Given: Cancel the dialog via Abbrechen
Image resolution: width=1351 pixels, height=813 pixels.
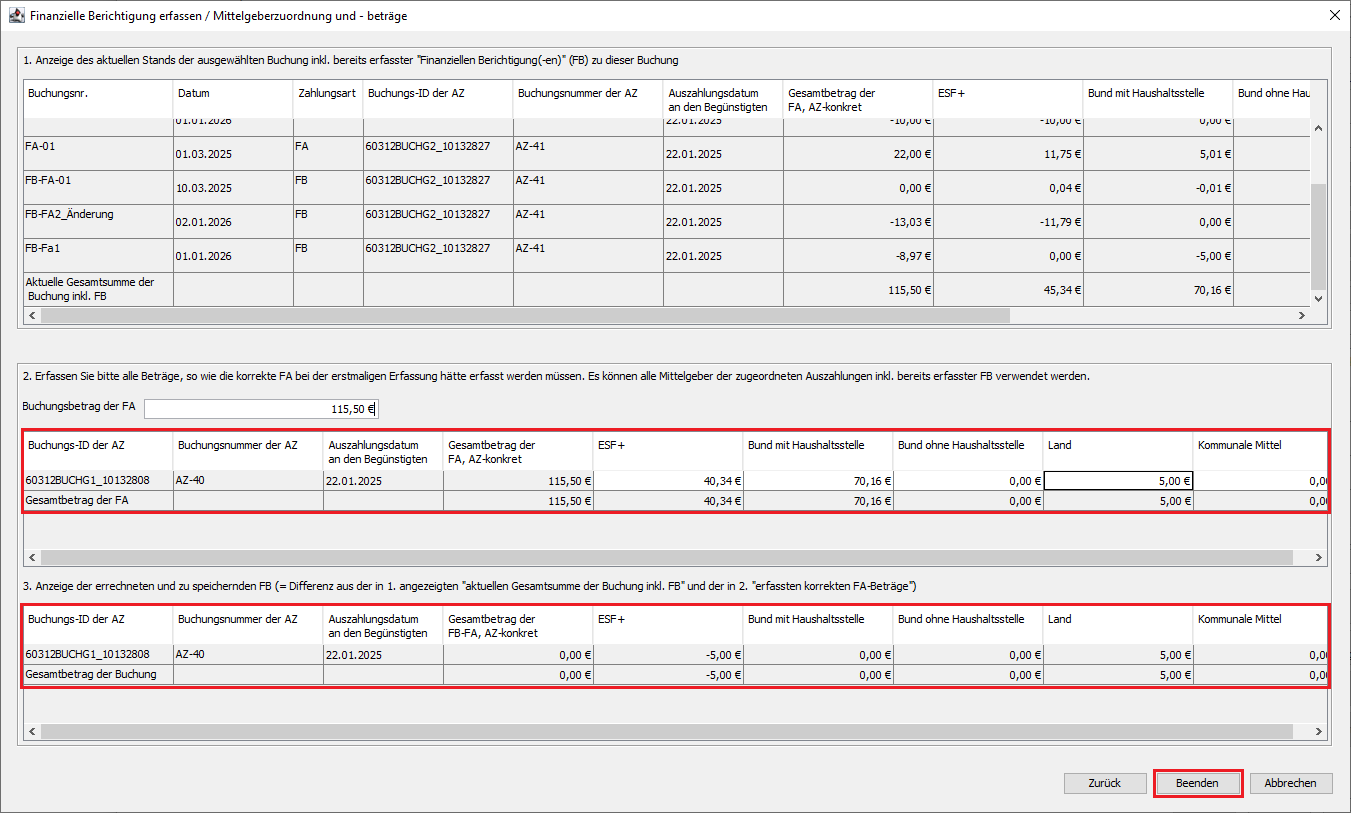Looking at the screenshot, I should 1291,783.
